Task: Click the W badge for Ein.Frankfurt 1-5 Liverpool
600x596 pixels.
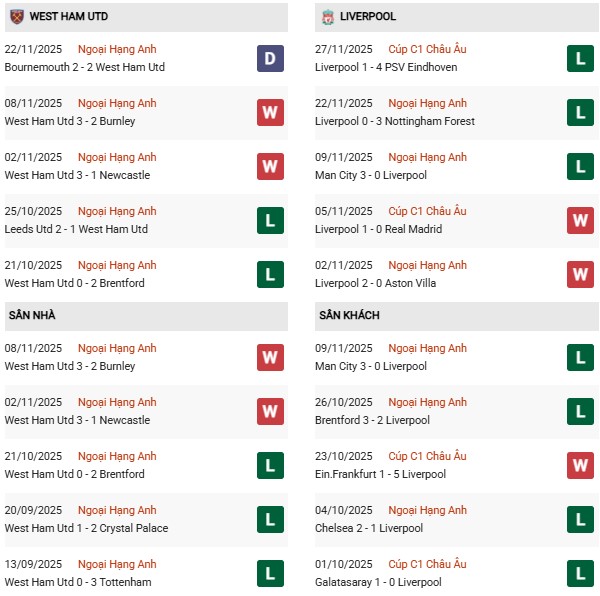Action: tap(580, 466)
